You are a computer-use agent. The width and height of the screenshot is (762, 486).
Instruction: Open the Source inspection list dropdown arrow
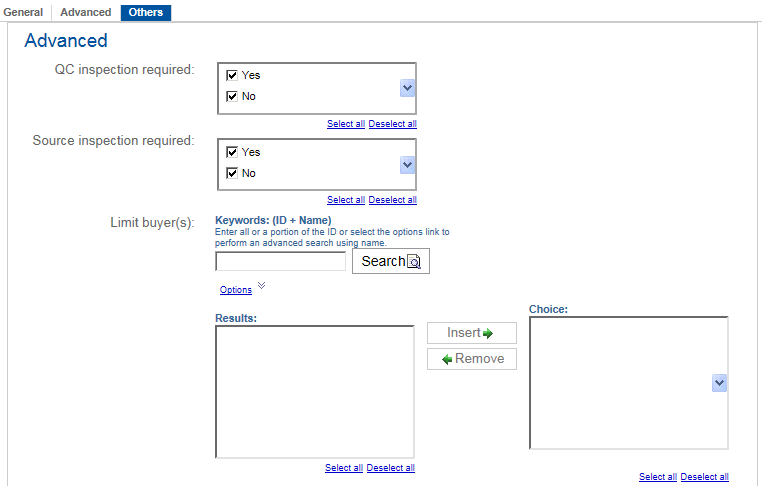click(x=407, y=164)
